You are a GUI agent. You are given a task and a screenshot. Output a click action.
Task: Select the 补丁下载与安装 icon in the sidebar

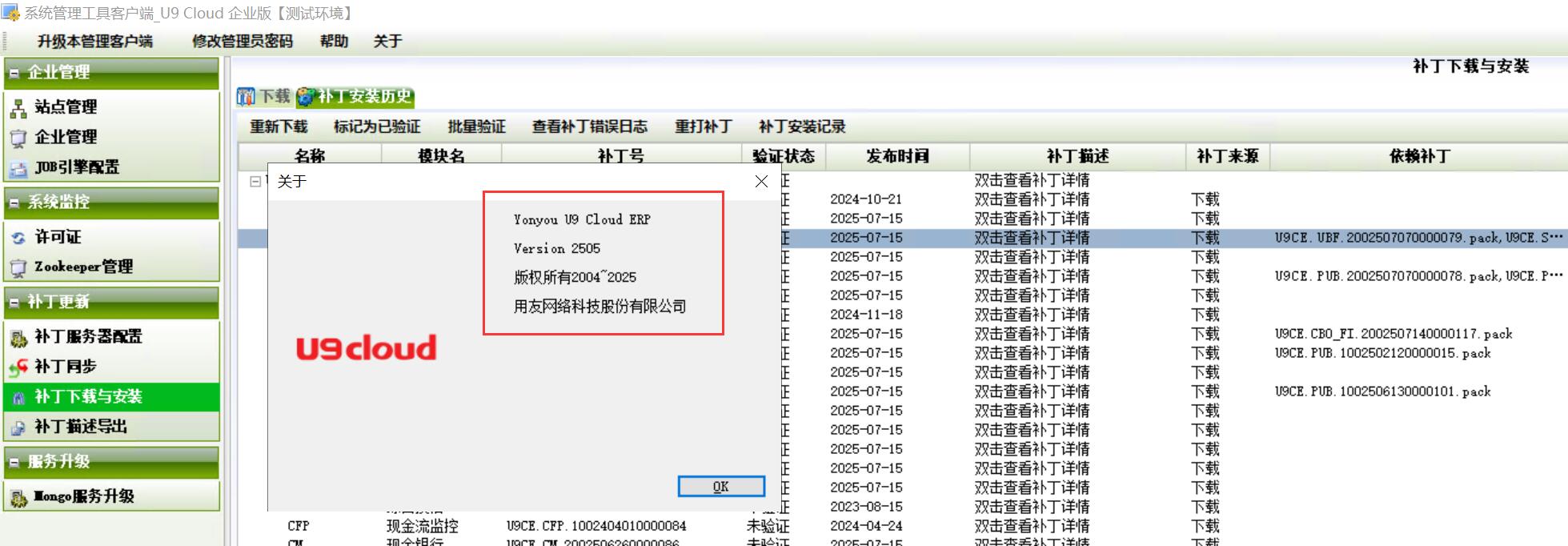click(x=18, y=397)
